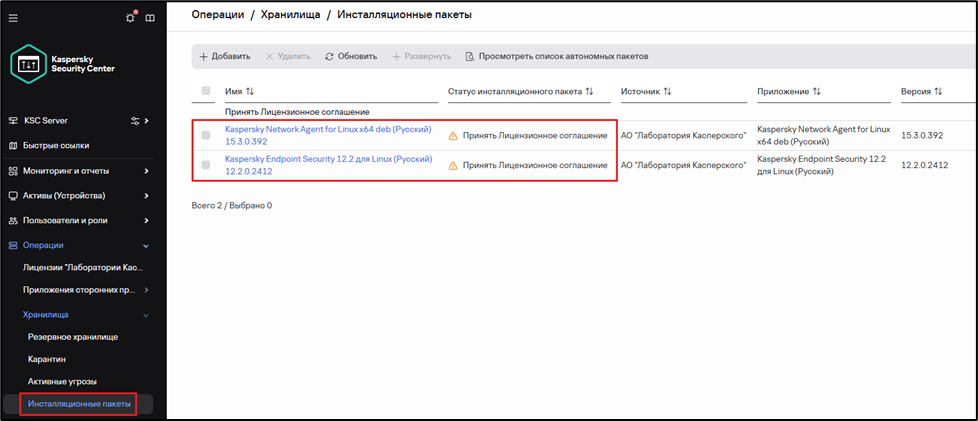Open Инсталляционные пакеты in sidebar
This screenshot has height=421, width=978.
click(x=79, y=403)
